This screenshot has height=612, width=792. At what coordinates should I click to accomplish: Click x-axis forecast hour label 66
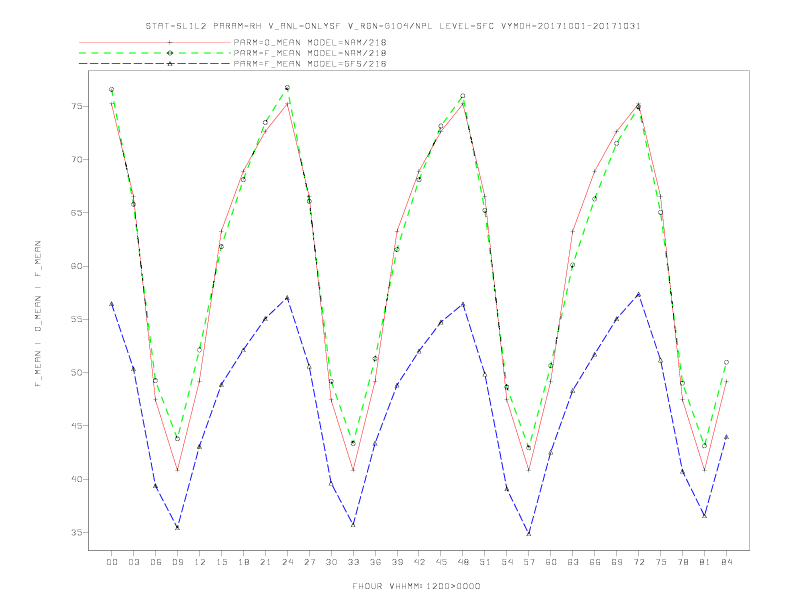click(x=595, y=562)
